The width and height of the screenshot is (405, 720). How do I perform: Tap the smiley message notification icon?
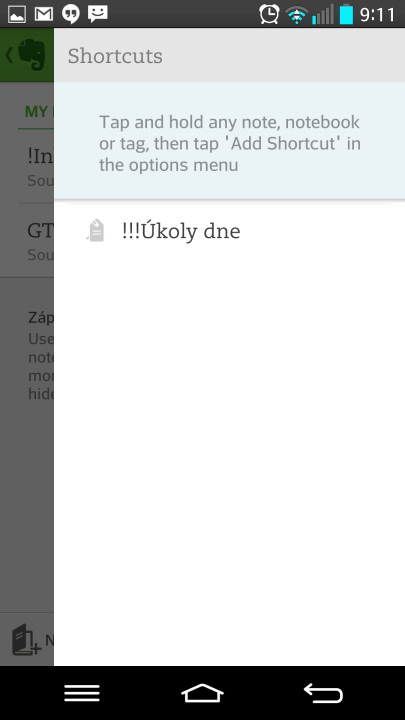[98, 14]
